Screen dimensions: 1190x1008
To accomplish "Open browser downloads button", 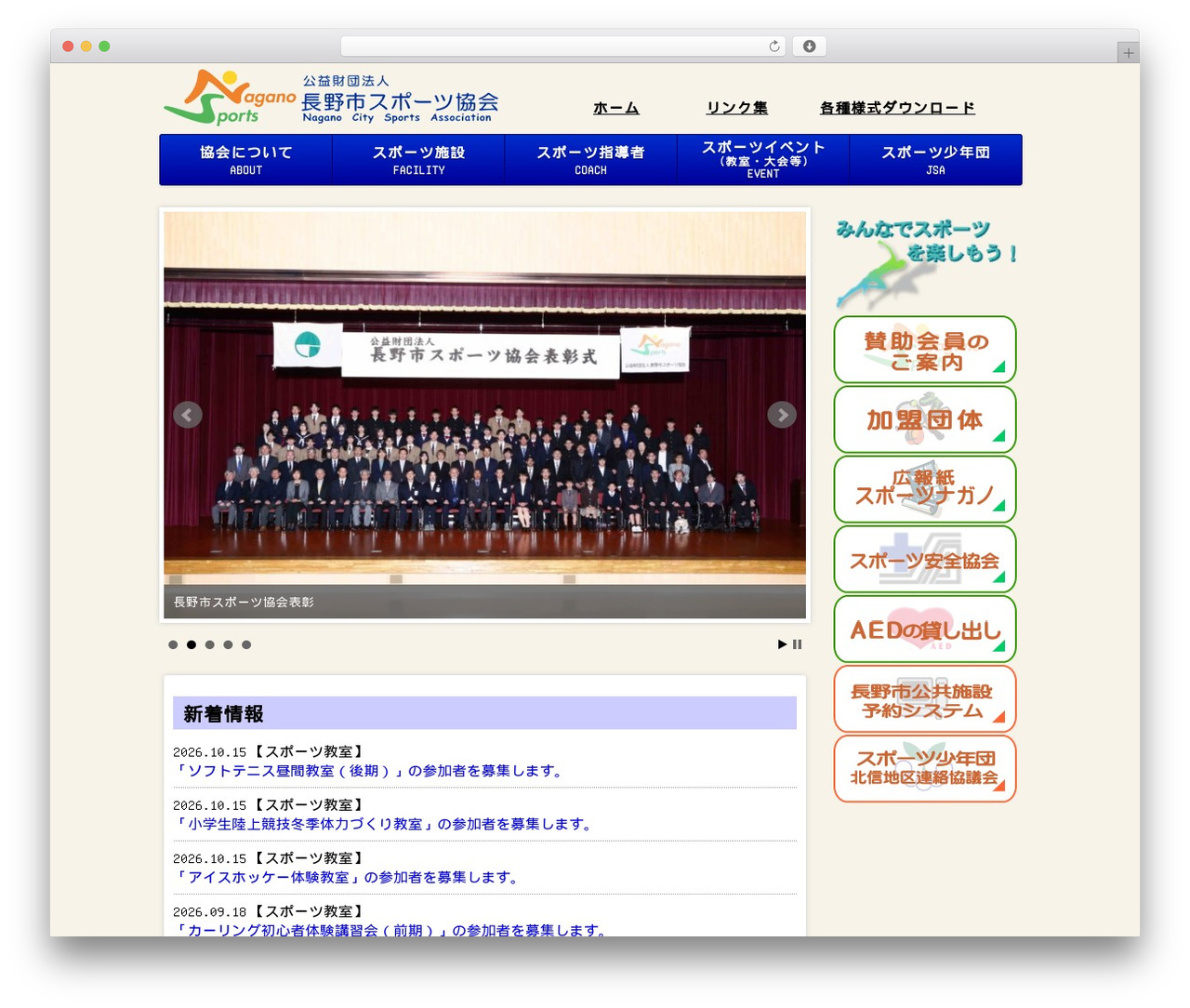I will tap(809, 46).
